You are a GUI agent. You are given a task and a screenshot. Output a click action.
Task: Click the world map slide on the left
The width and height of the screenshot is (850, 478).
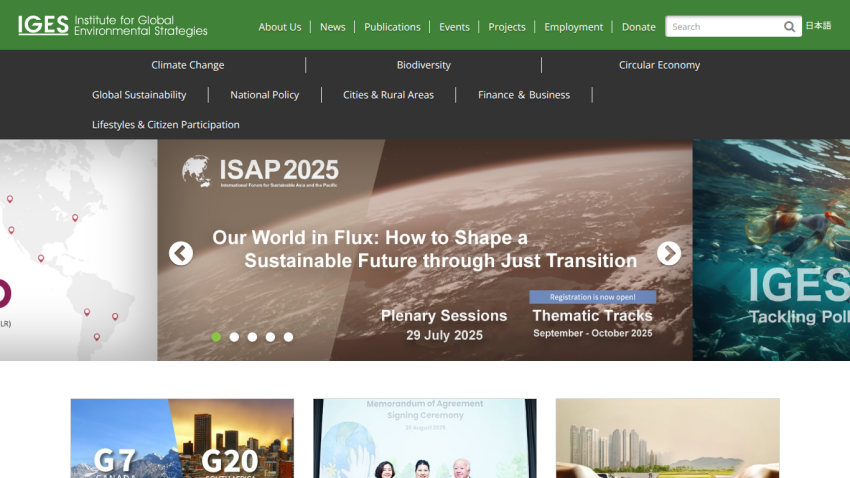[x=79, y=250]
